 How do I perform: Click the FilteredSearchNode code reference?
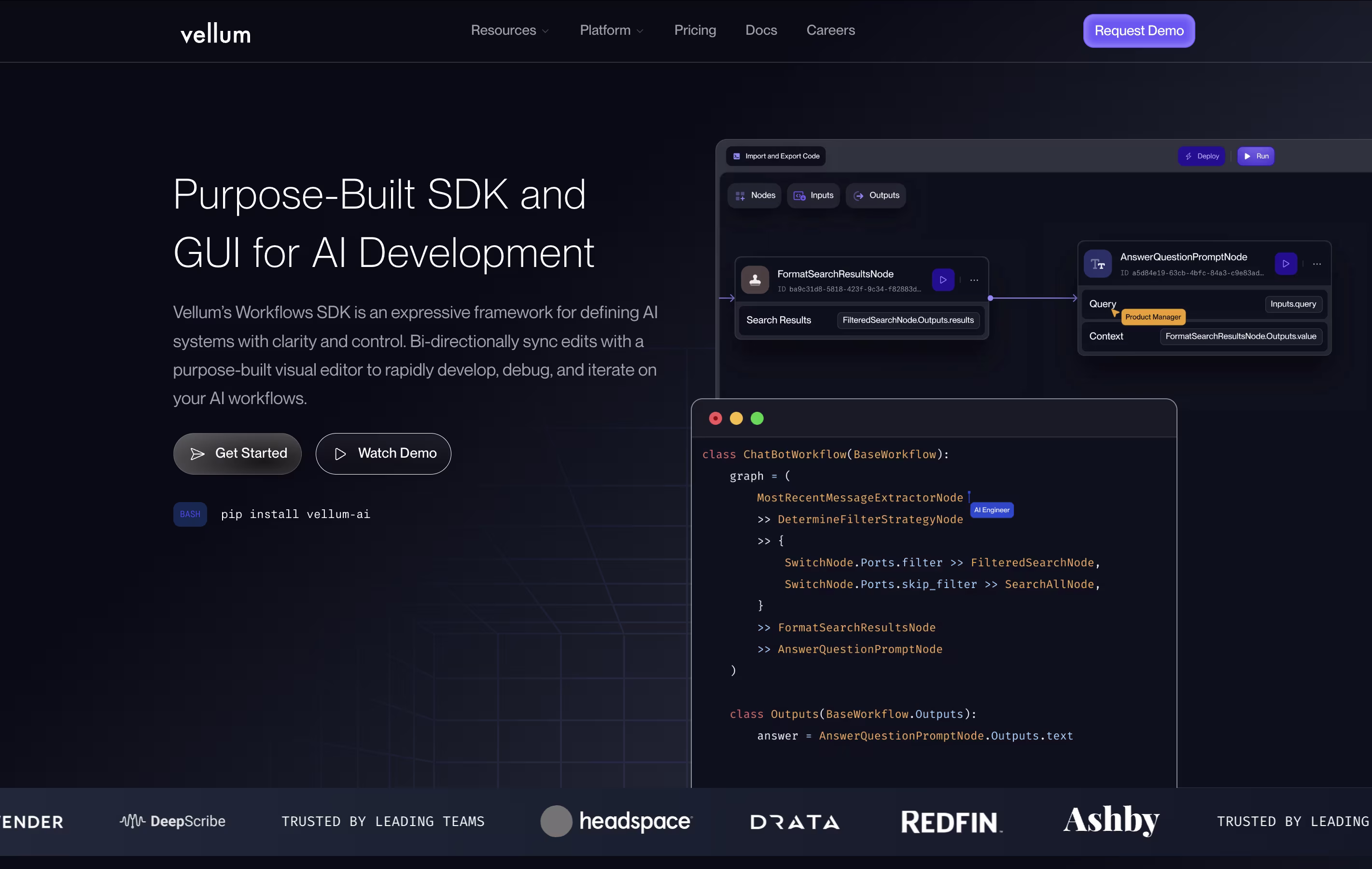coord(1032,563)
